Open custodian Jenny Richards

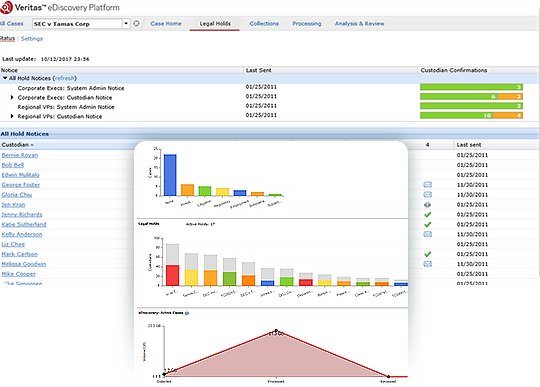click(x=22, y=215)
